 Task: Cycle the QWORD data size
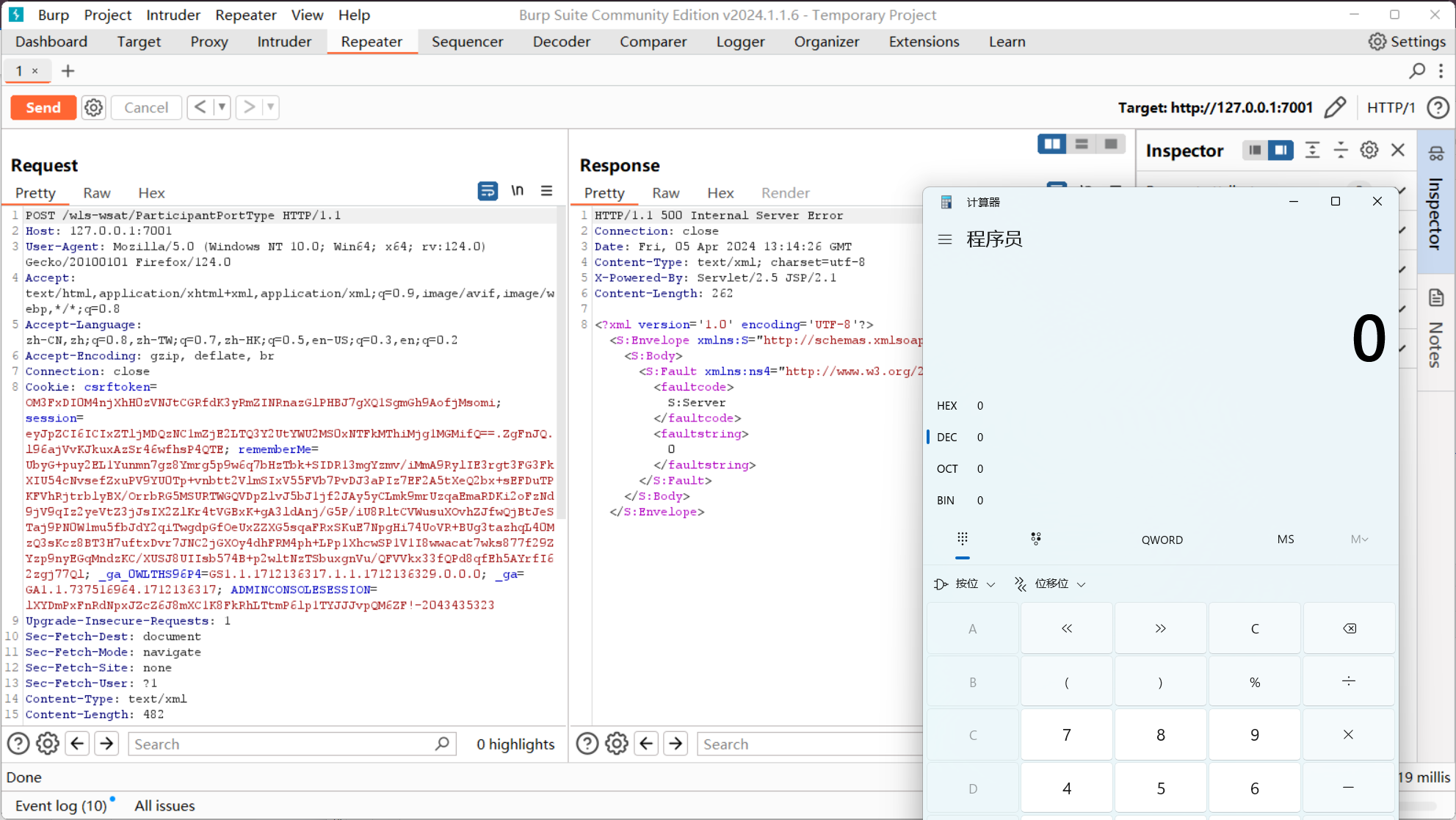tap(1162, 540)
